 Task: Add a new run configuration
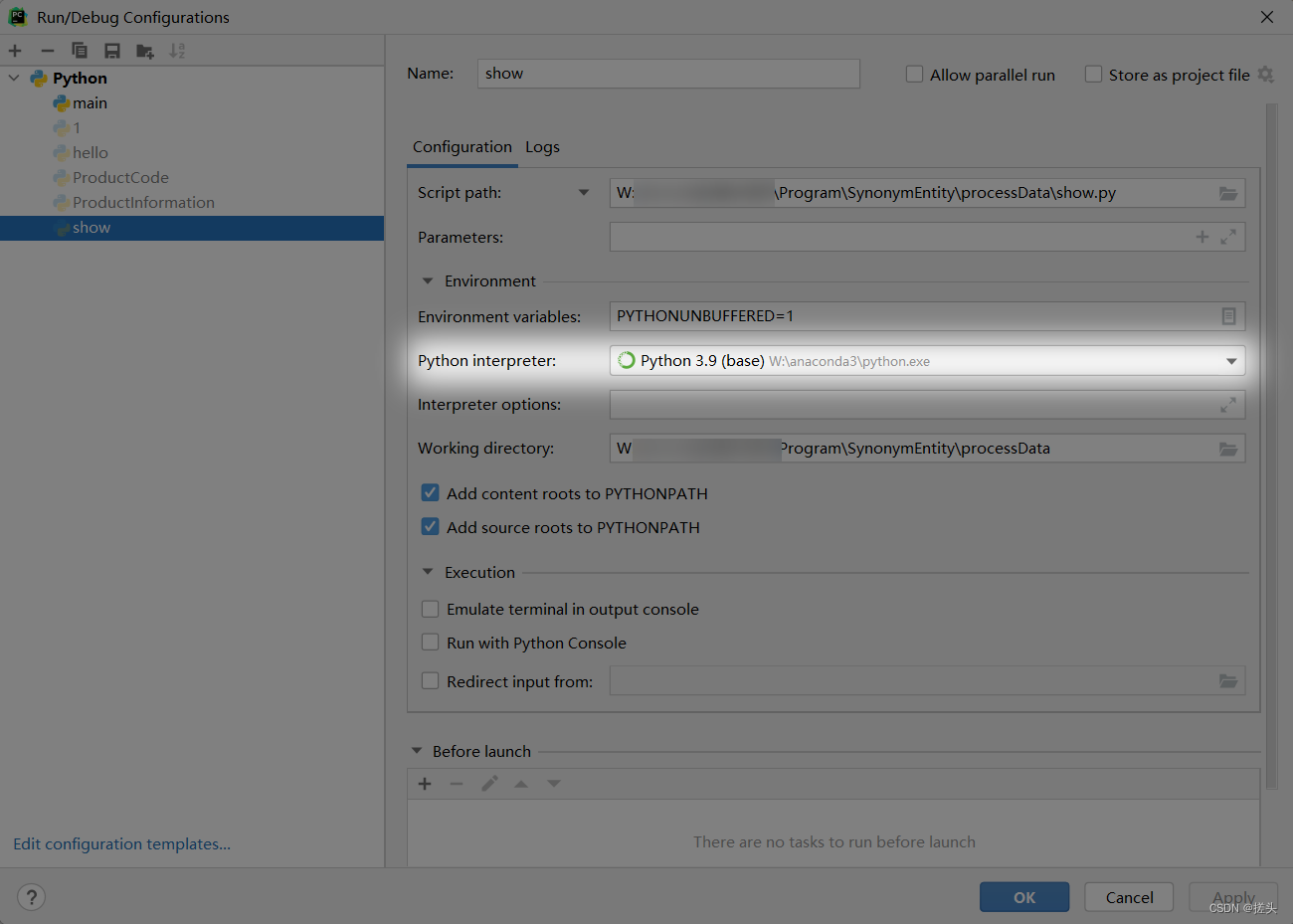[x=15, y=50]
